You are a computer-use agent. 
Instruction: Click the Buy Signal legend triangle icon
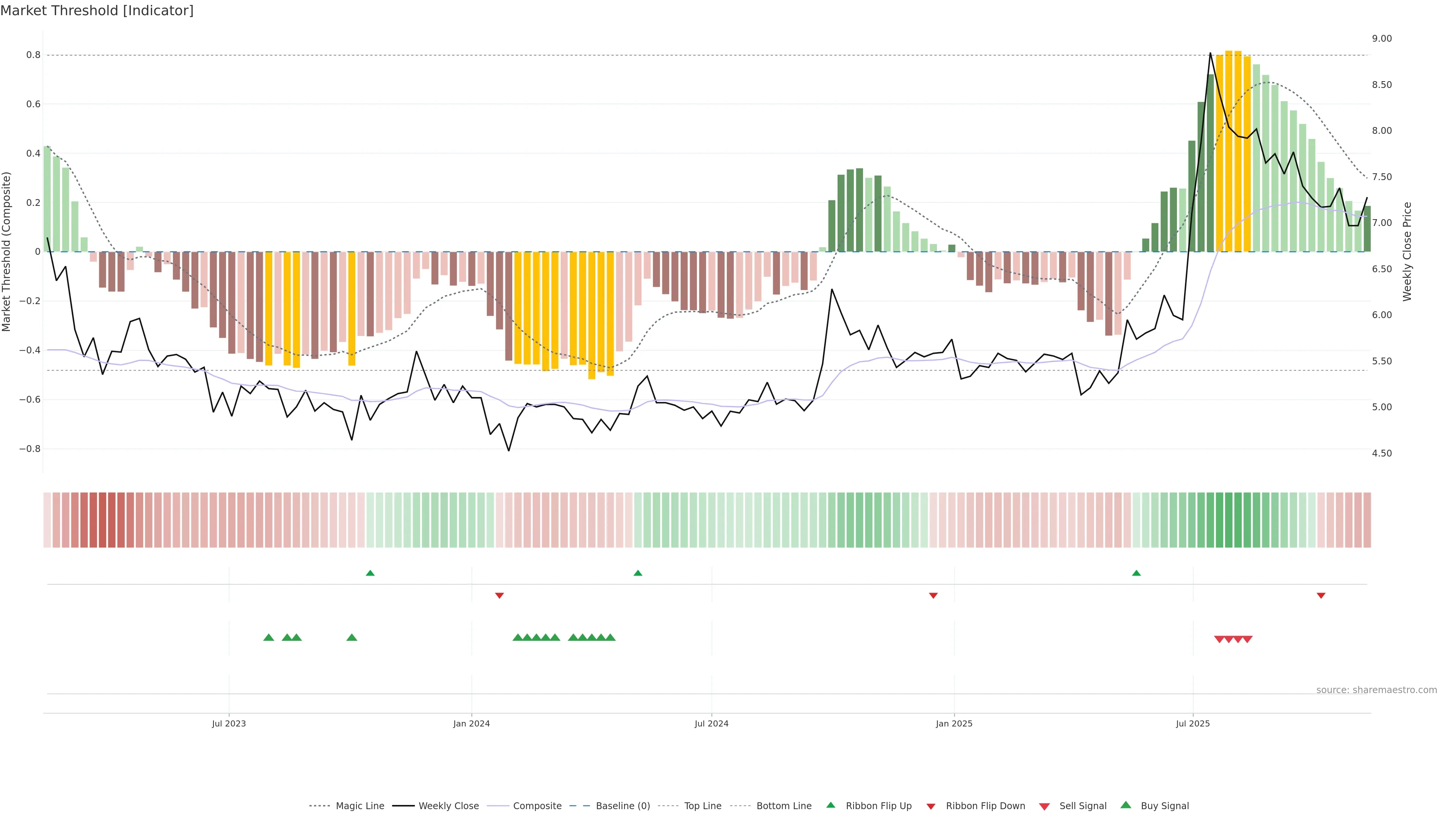(1126, 805)
